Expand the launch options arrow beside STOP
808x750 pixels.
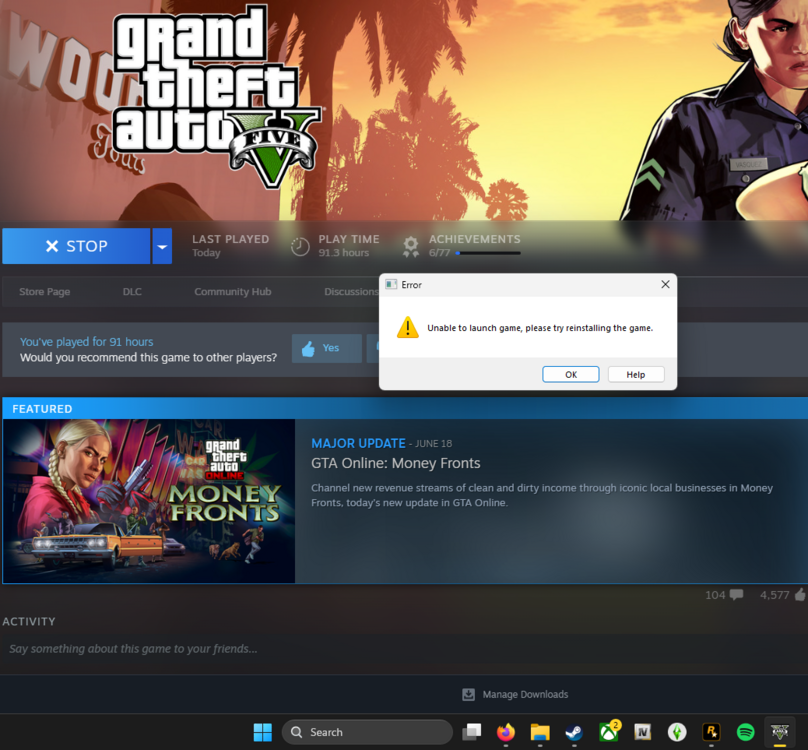coord(162,246)
